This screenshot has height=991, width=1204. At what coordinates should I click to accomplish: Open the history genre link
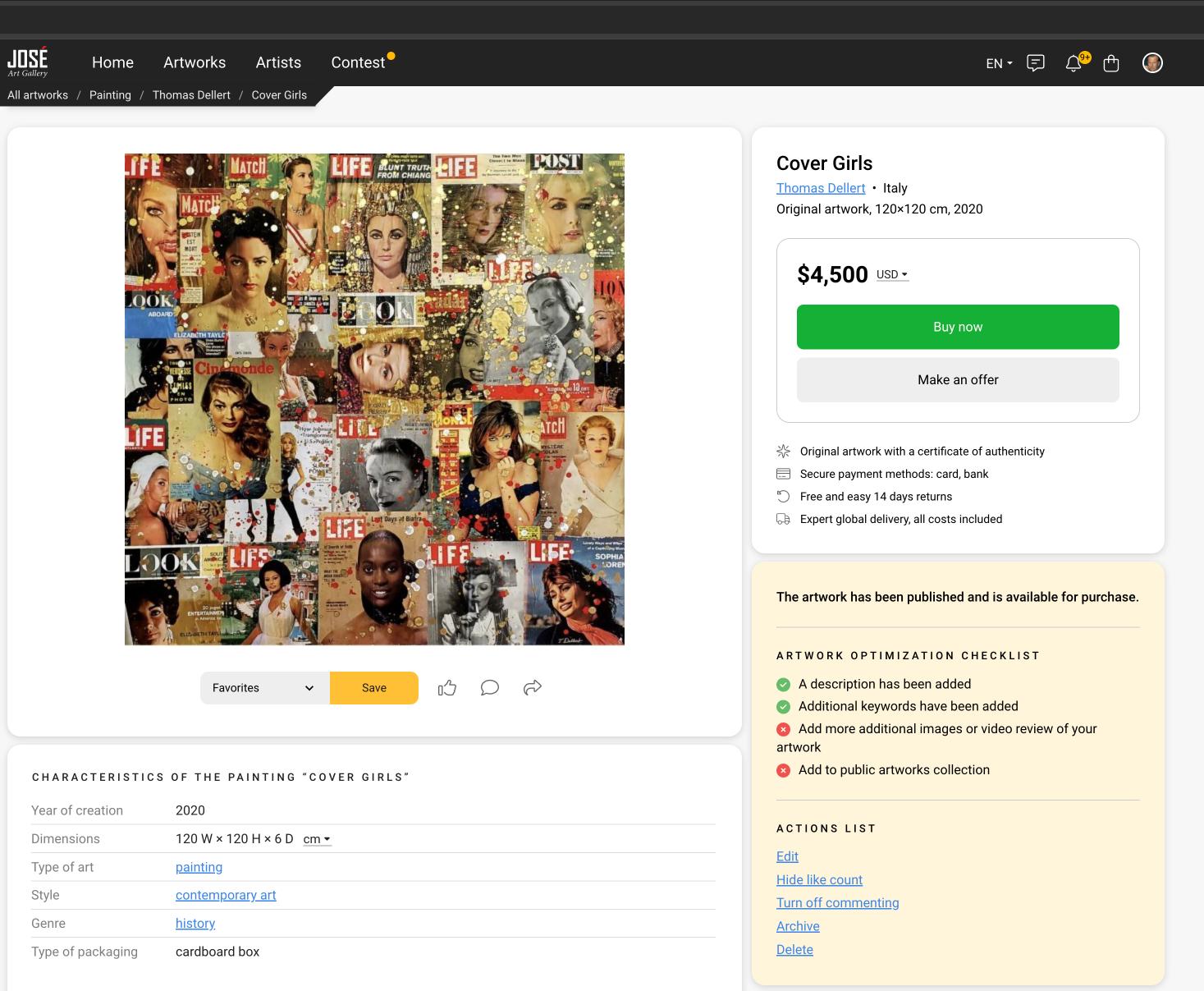tap(195, 924)
